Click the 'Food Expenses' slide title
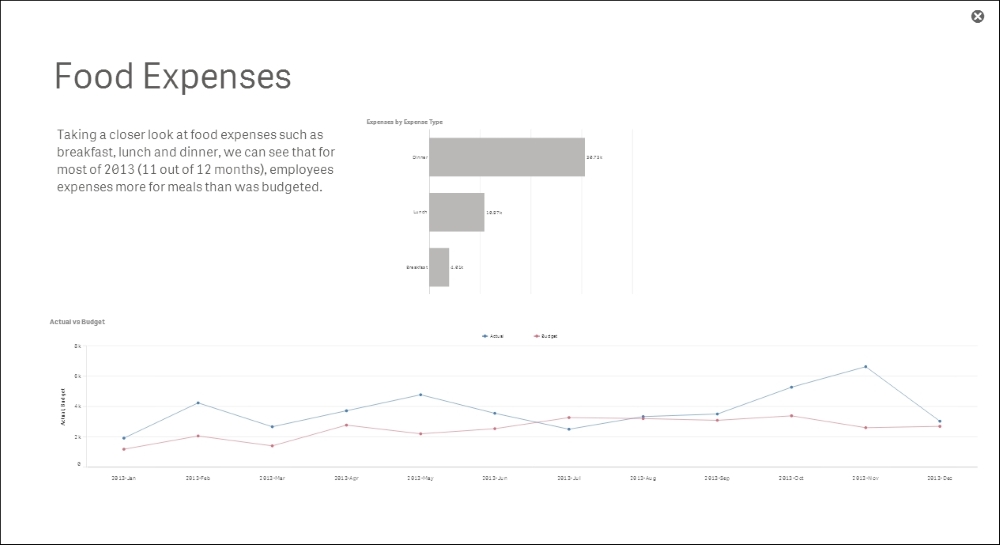Viewport: 1000px width, 545px height. coord(173,76)
